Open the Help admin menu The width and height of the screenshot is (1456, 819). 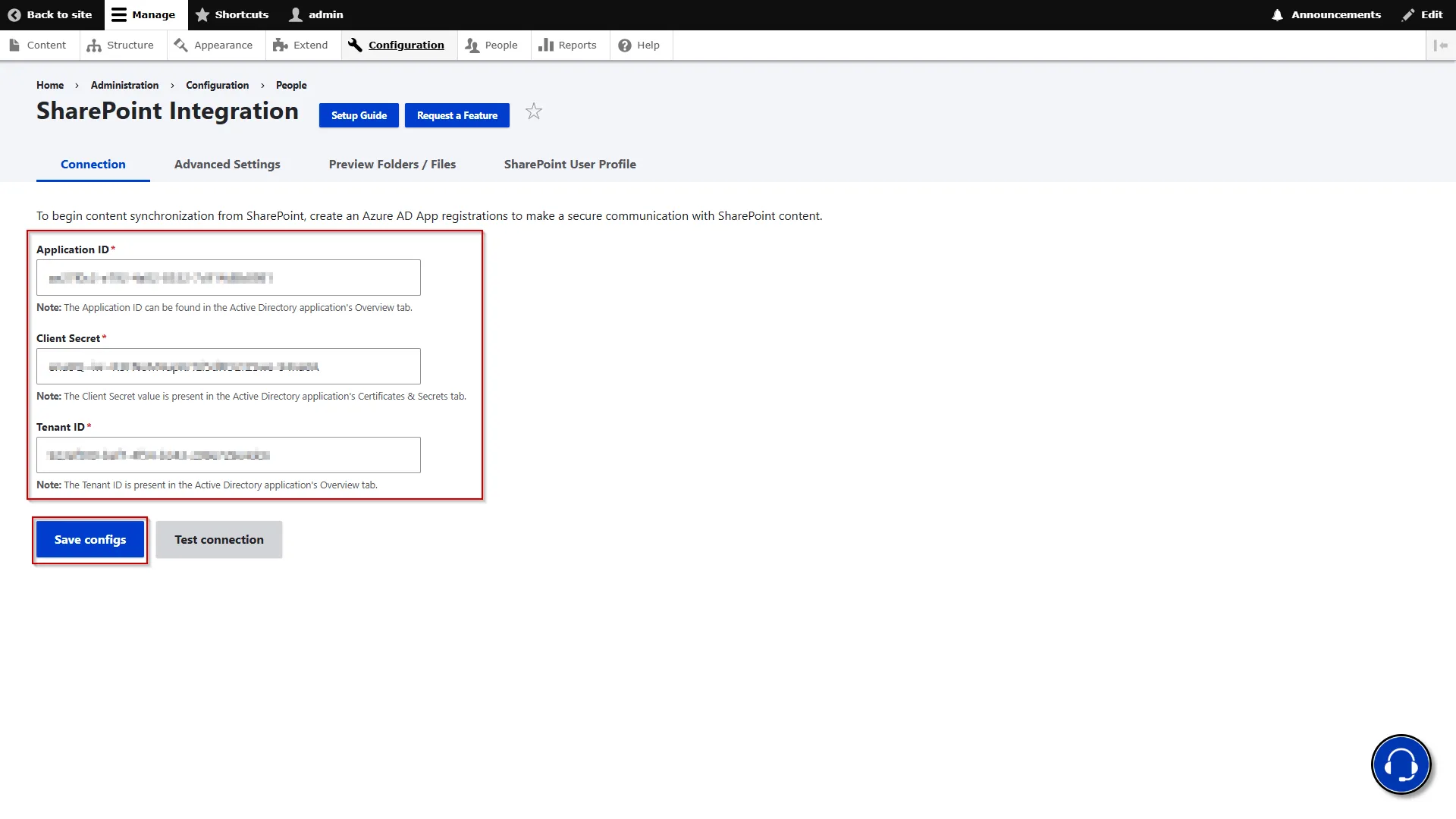[x=639, y=45]
